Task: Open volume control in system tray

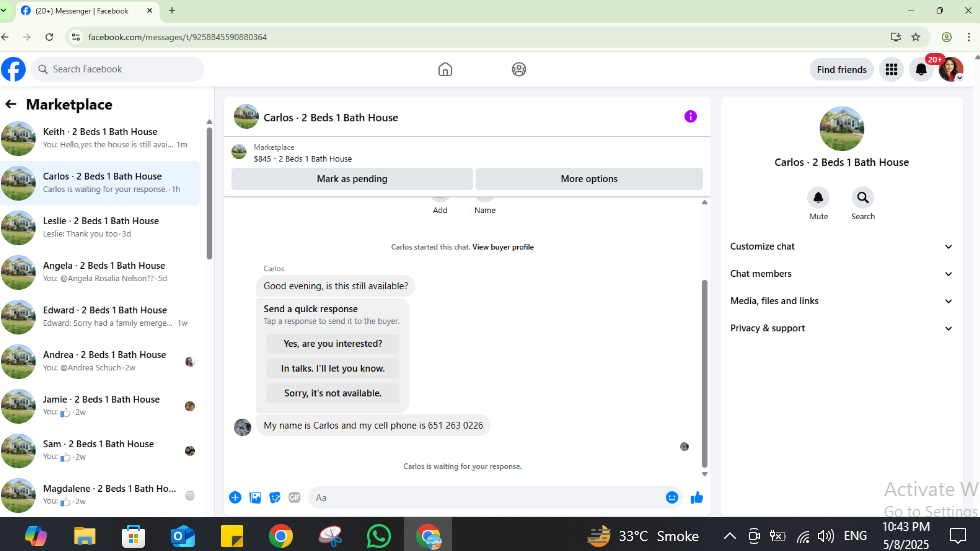Action: click(826, 536)
